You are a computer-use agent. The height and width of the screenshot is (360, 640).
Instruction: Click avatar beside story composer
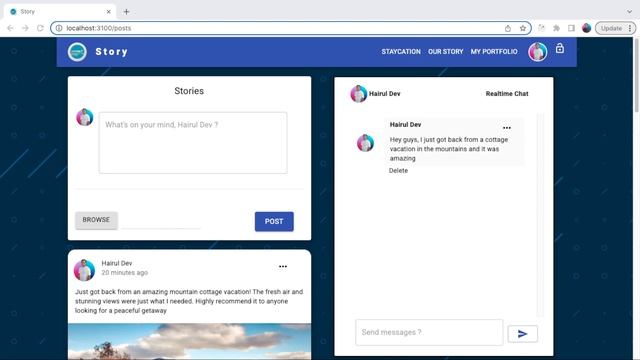tap(84, 117)
